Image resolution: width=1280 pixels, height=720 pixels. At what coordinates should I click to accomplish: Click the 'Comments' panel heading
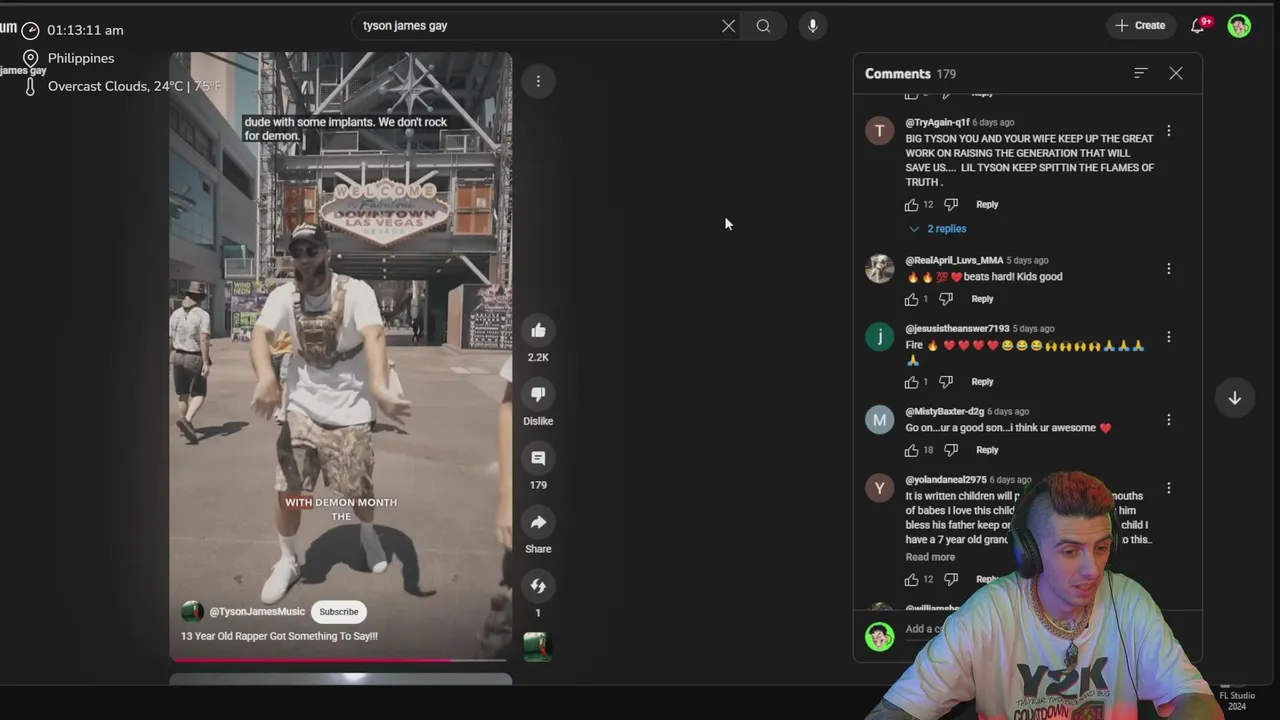(897, 74)
